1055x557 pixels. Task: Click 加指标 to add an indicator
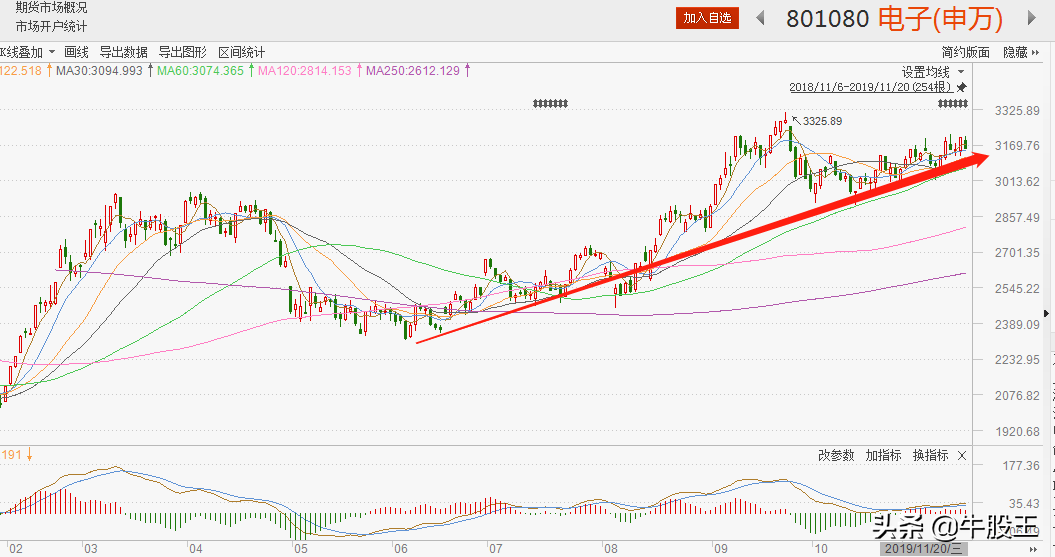point(884,456)
